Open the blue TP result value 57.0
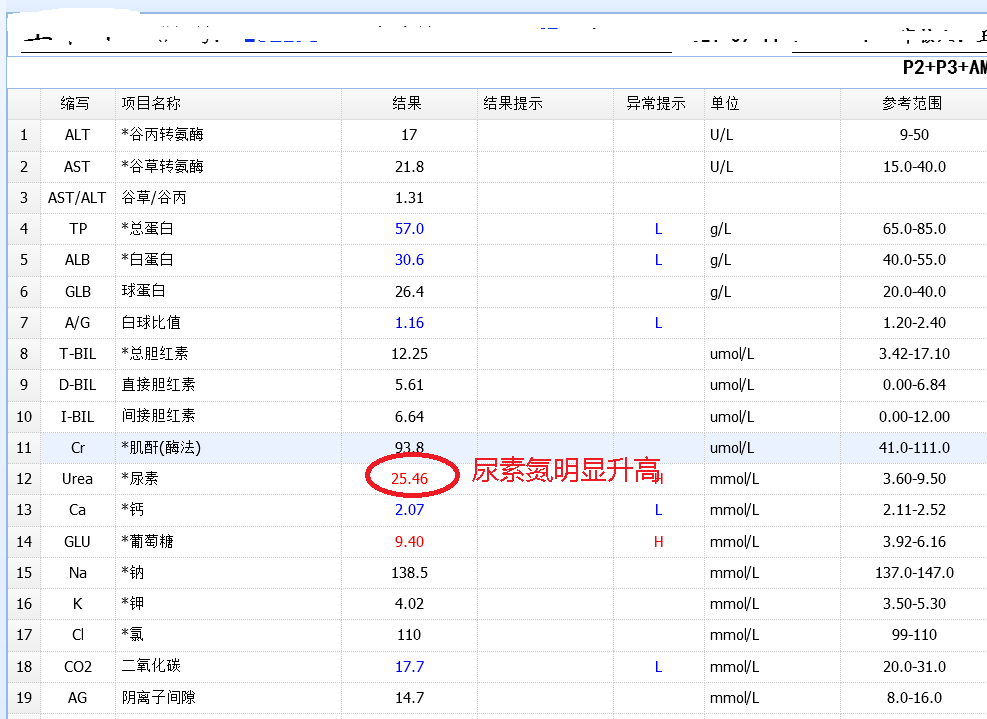The width and height of the screenshot is (987, 719). click(x=409, y=228)
